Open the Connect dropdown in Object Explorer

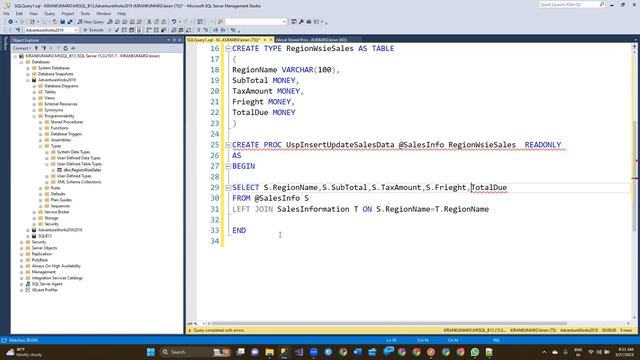22,48
